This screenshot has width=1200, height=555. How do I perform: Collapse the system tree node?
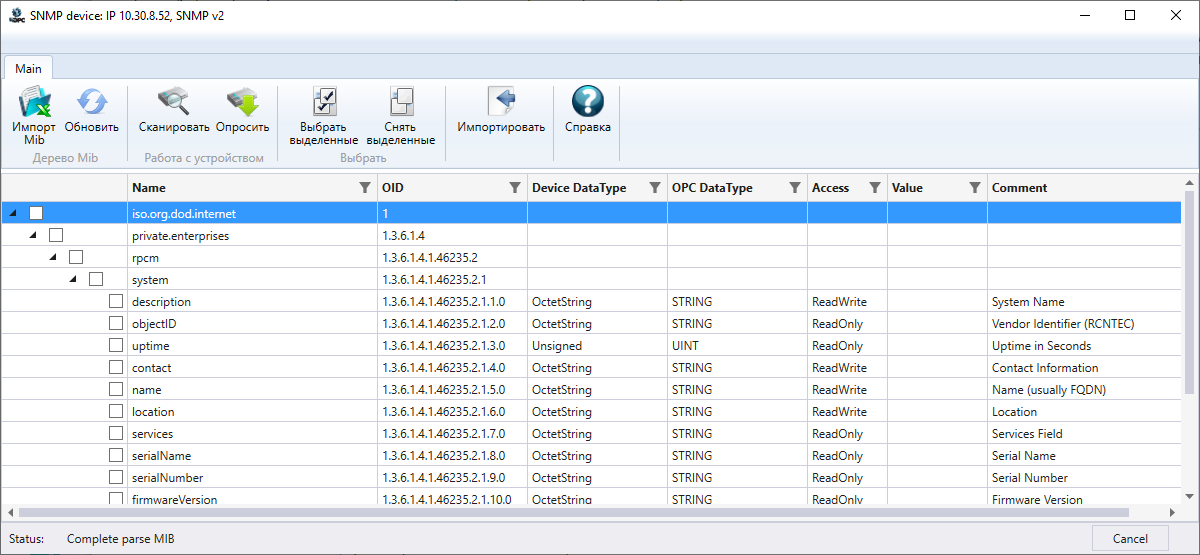tap(73, 279)
